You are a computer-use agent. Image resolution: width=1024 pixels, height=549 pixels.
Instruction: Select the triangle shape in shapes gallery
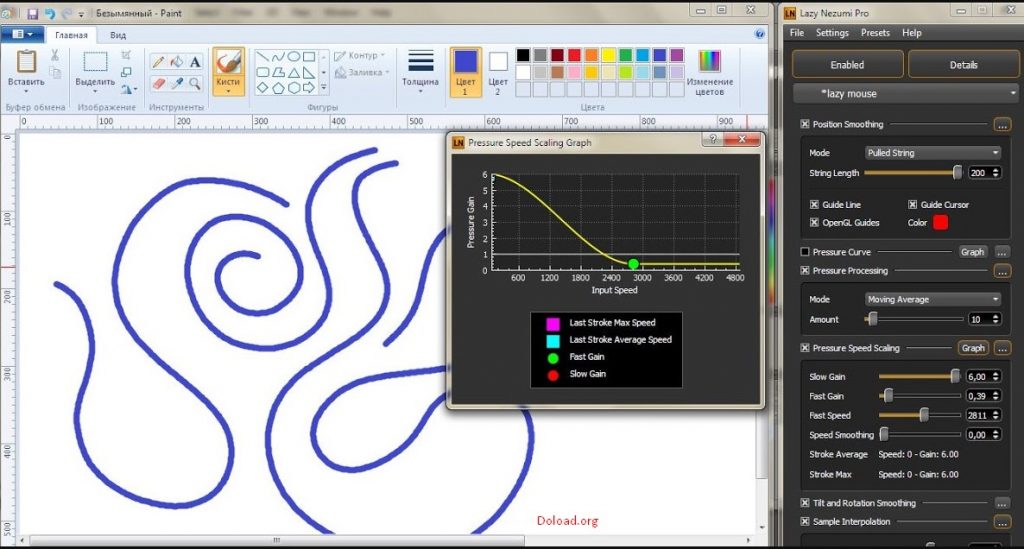point(294,72)
